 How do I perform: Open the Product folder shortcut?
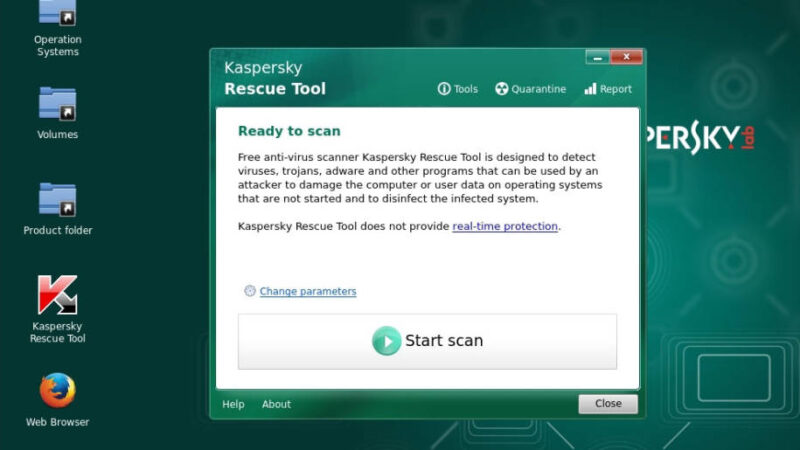coord(57,200)
